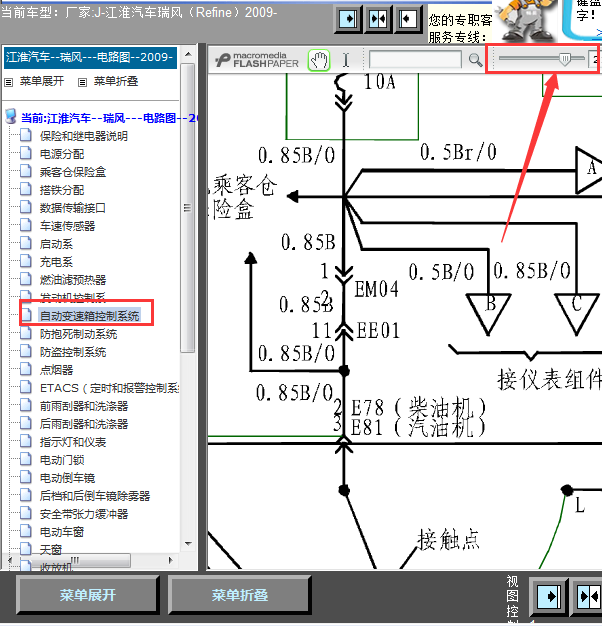Image resolution: width=602 pixels, height=626 pixels.
Task: Click the tree panel scroll up arrow
Action: click(x=188, y=54)
